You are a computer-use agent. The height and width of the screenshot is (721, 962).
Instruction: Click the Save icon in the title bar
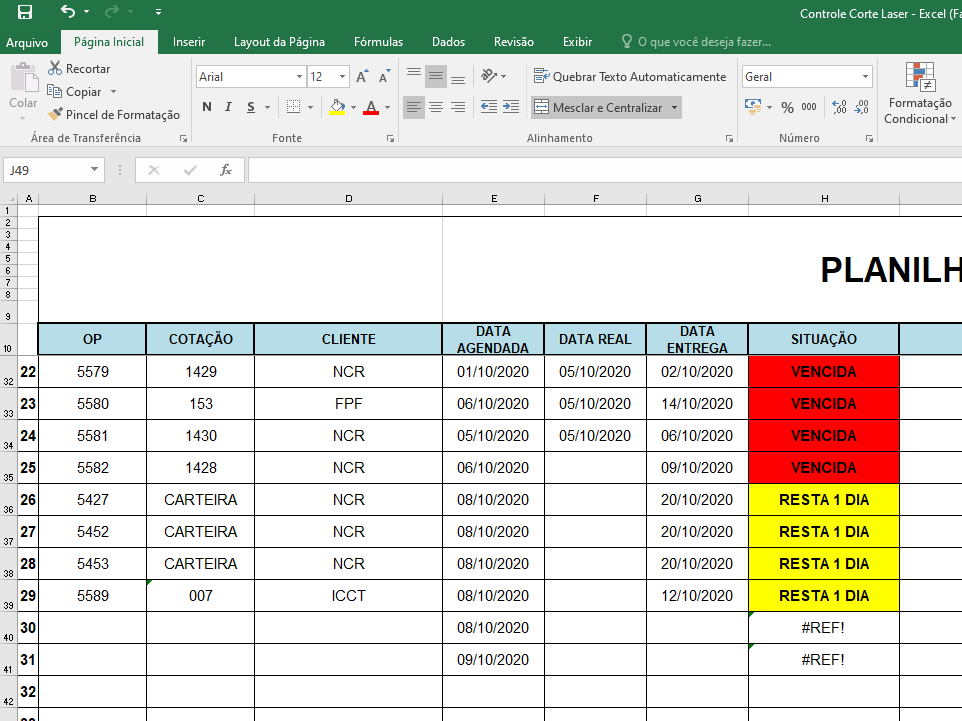tap(25, 12)
